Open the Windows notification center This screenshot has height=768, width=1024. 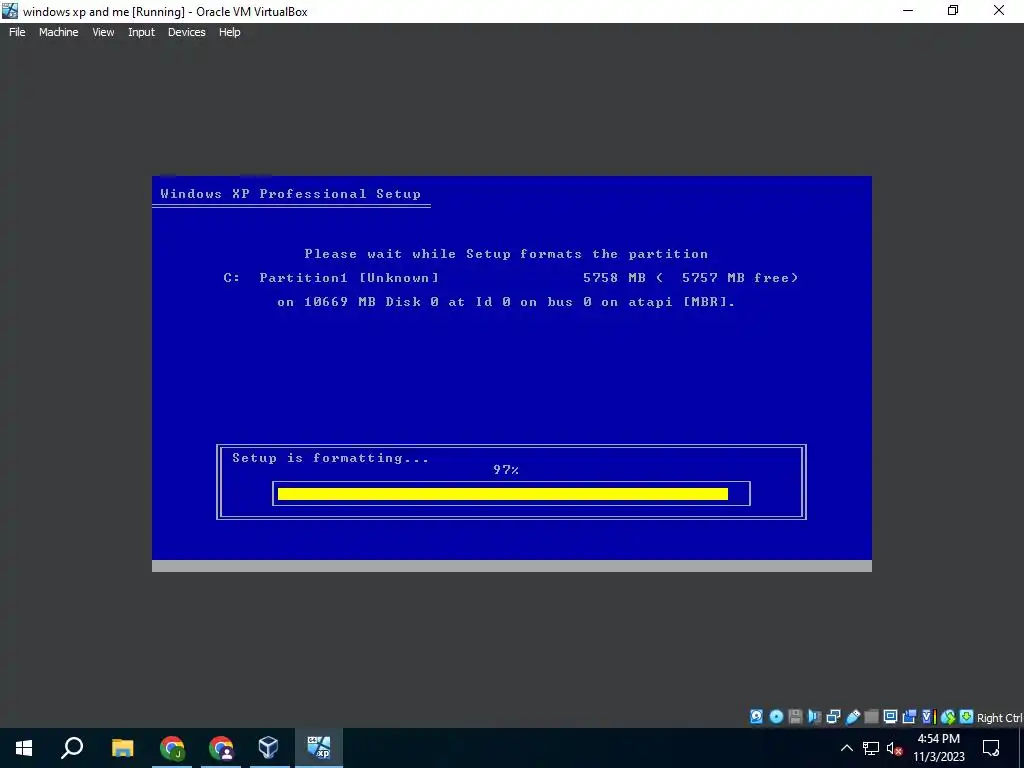991,748
